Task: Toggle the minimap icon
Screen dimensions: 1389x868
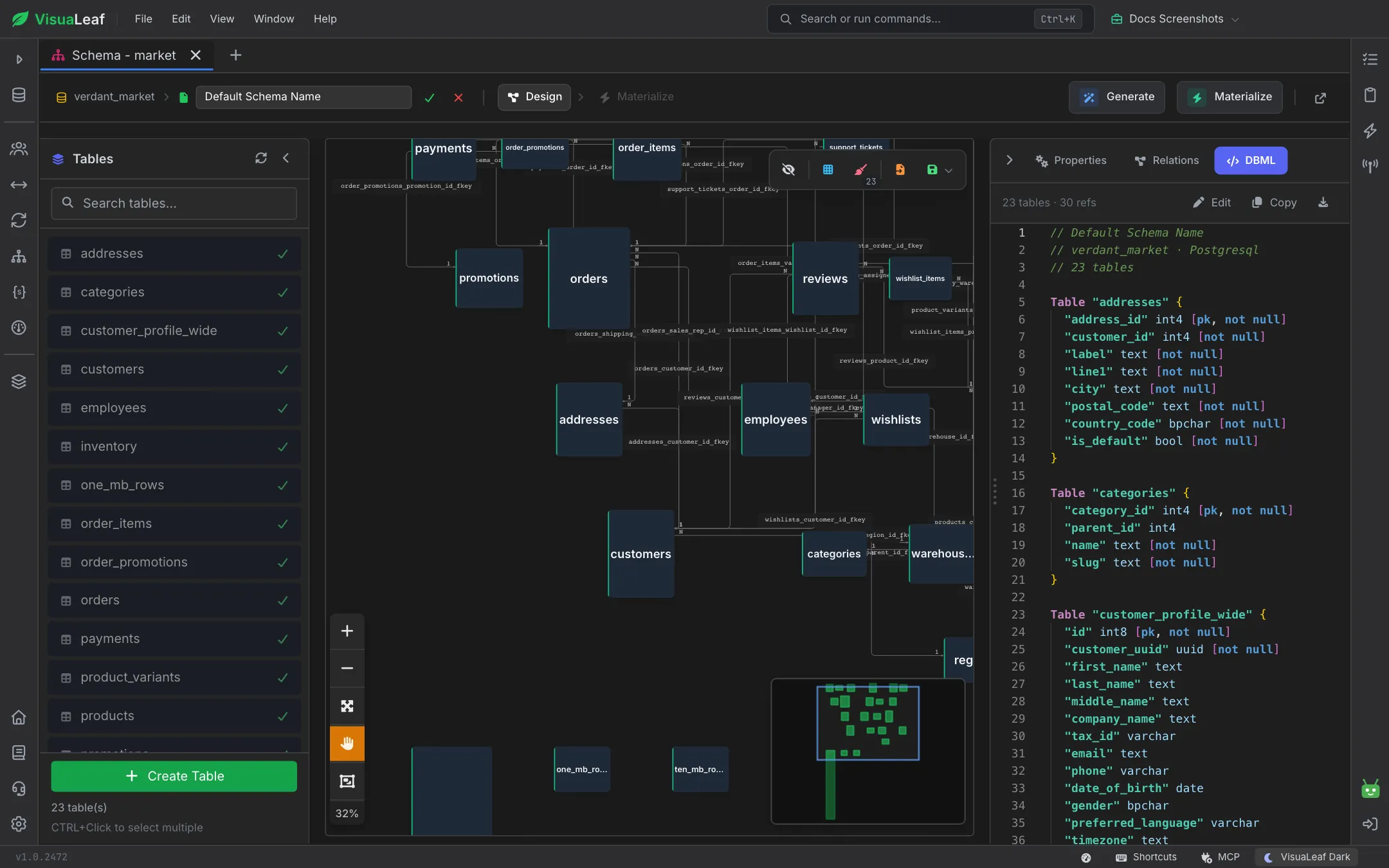Action: (347, 781)
